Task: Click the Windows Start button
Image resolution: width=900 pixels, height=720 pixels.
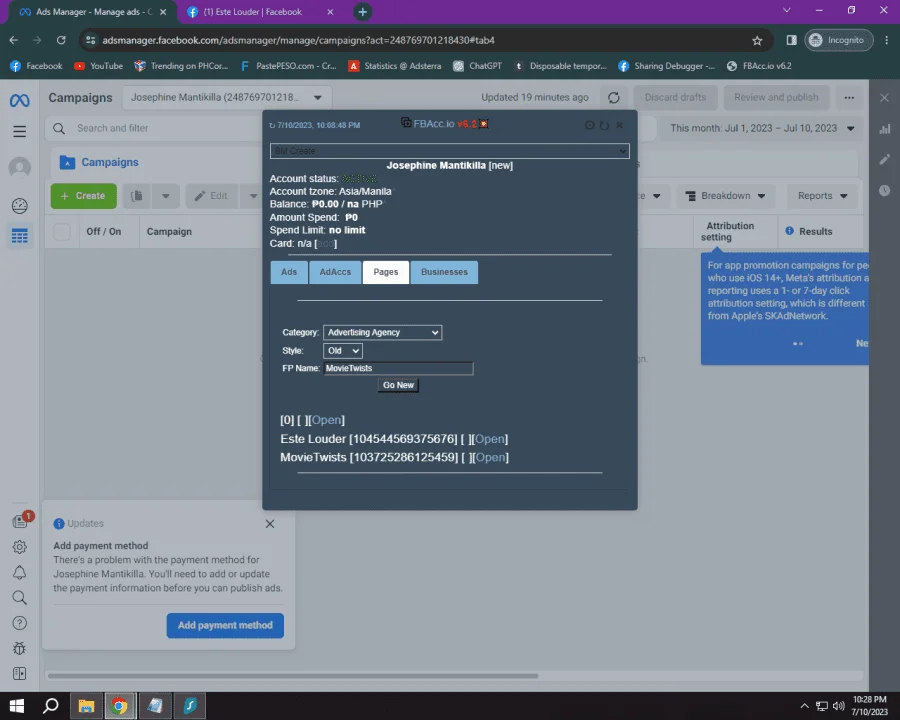Action: pos(17,706)
